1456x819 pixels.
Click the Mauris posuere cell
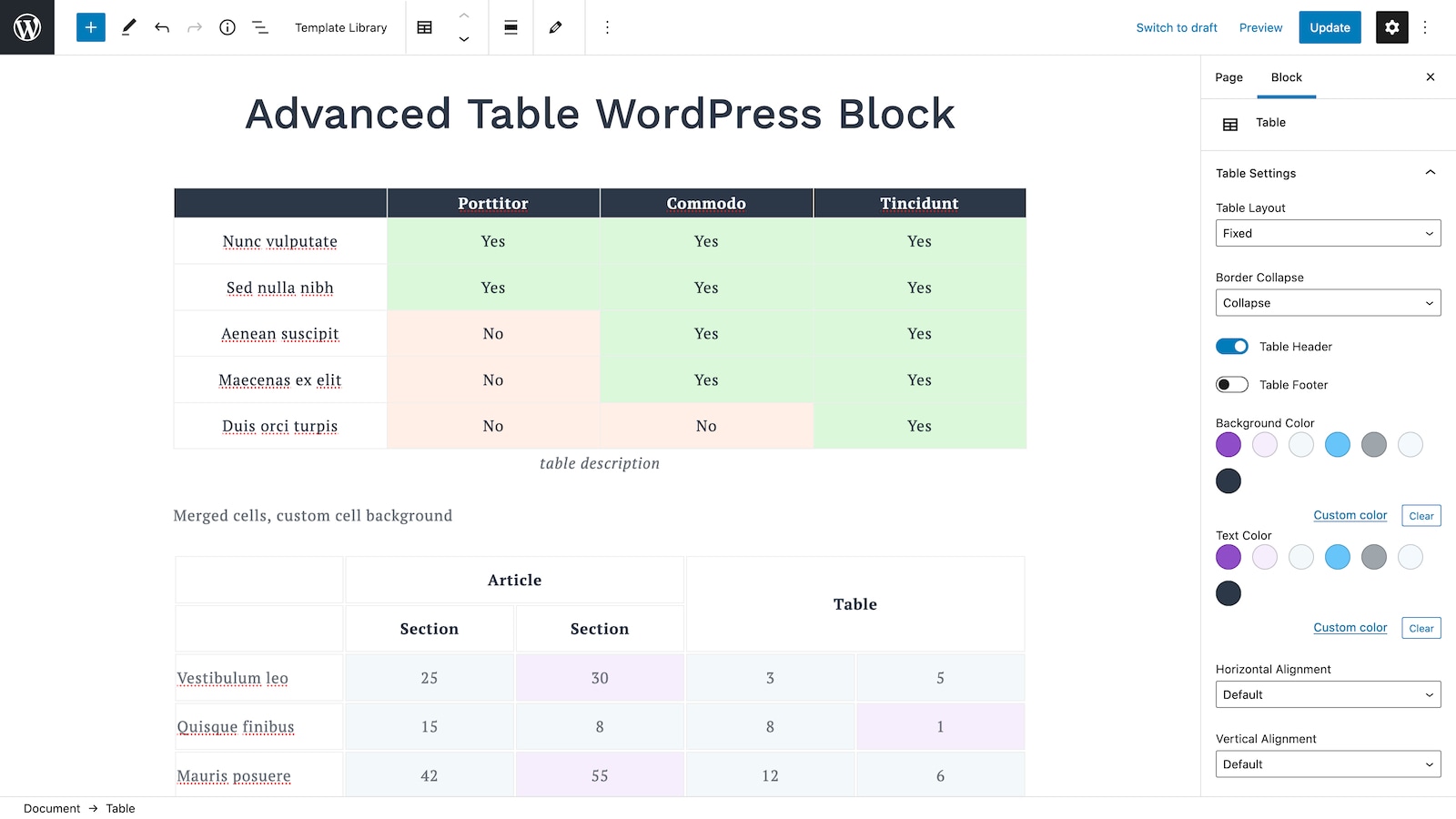point(259,775)
